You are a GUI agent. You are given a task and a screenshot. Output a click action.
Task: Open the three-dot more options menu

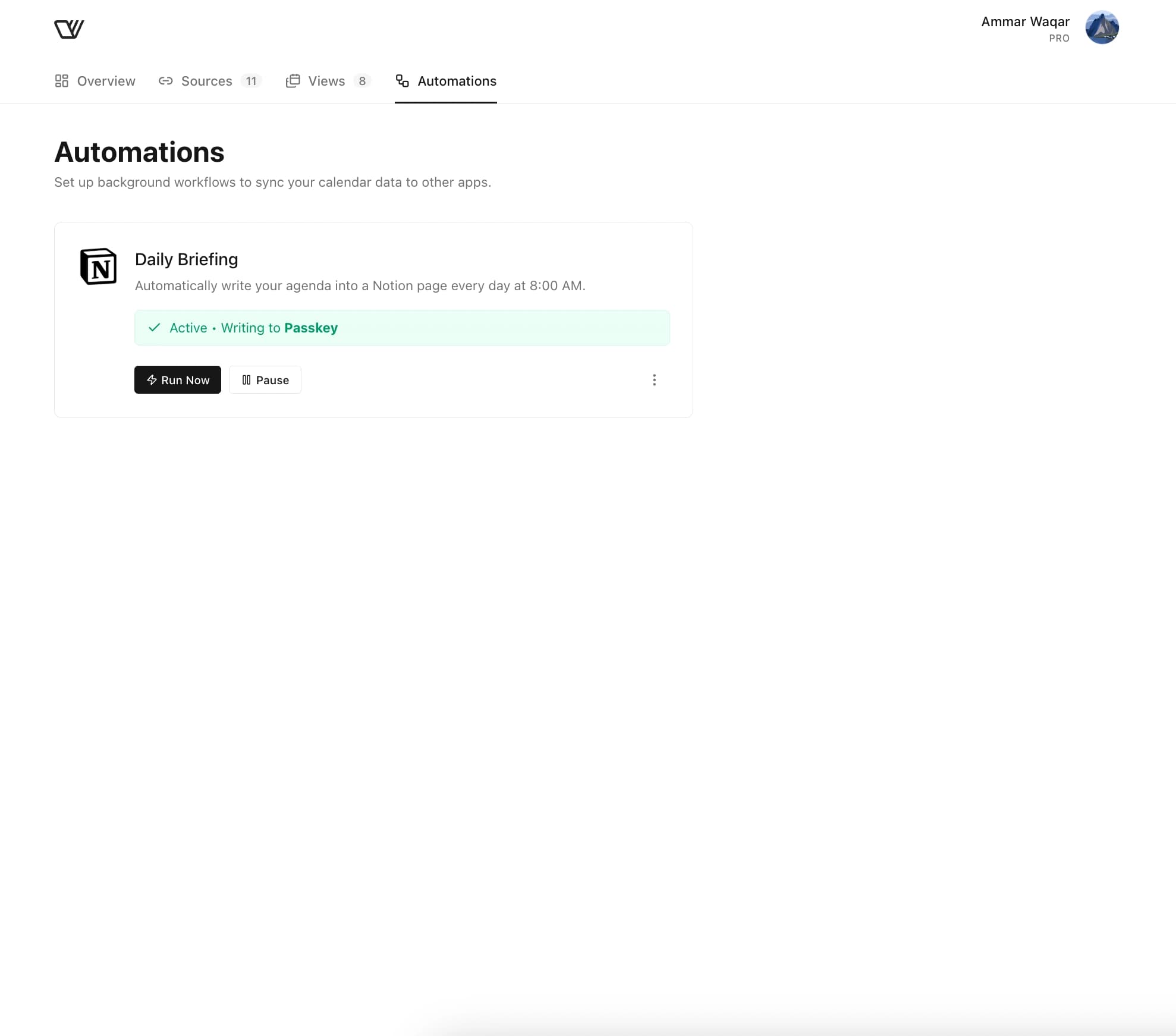click(x=654, y=380)
